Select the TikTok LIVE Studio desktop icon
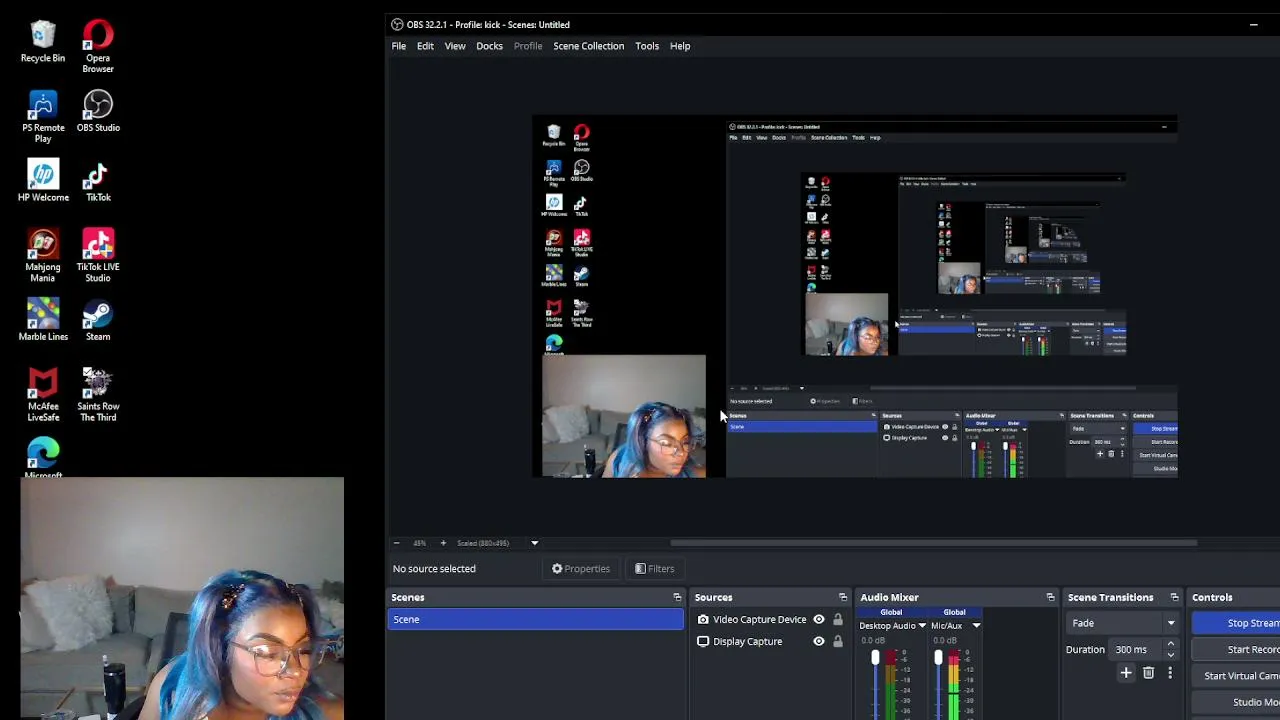Screen dimensions: 1280x720 click(98, 255)
